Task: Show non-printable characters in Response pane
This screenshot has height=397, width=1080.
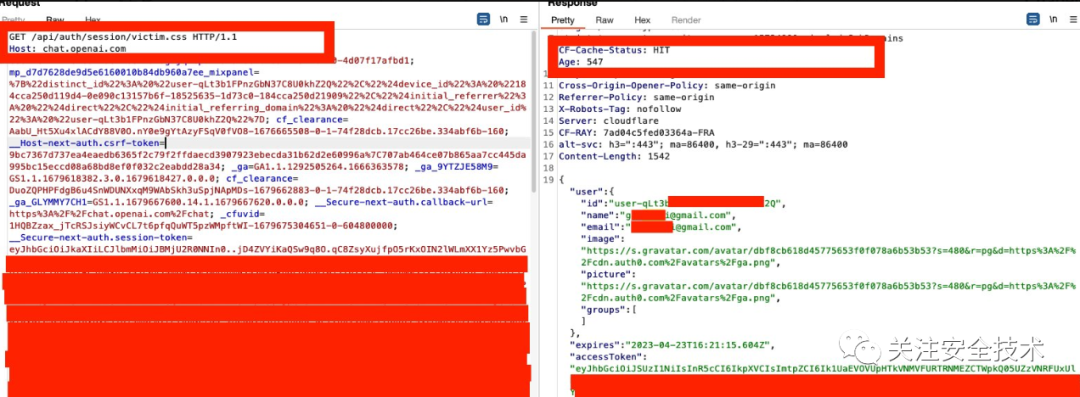Action: point(1053,20)
